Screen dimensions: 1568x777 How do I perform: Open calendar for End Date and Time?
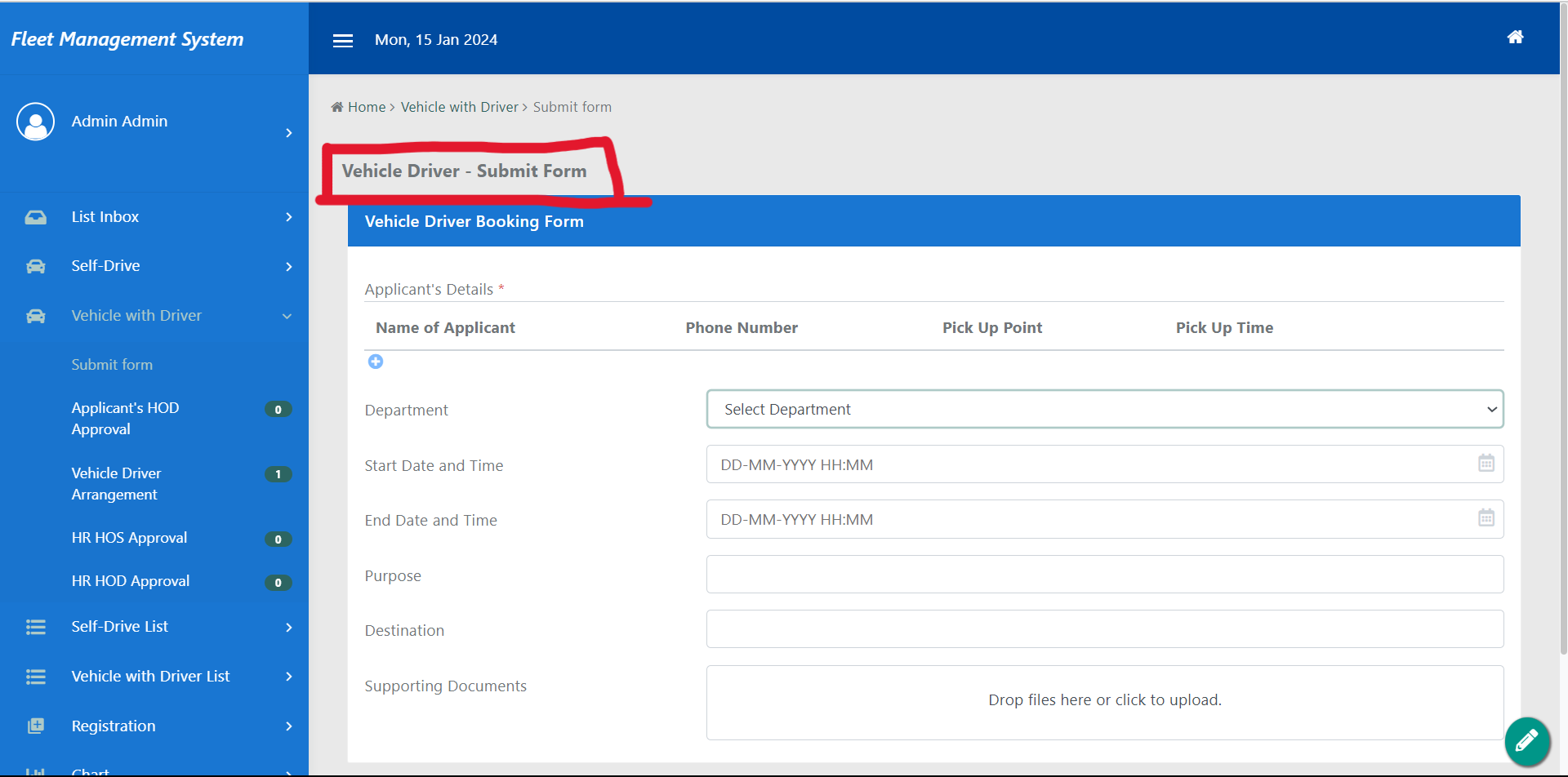tap(1486, 517)
